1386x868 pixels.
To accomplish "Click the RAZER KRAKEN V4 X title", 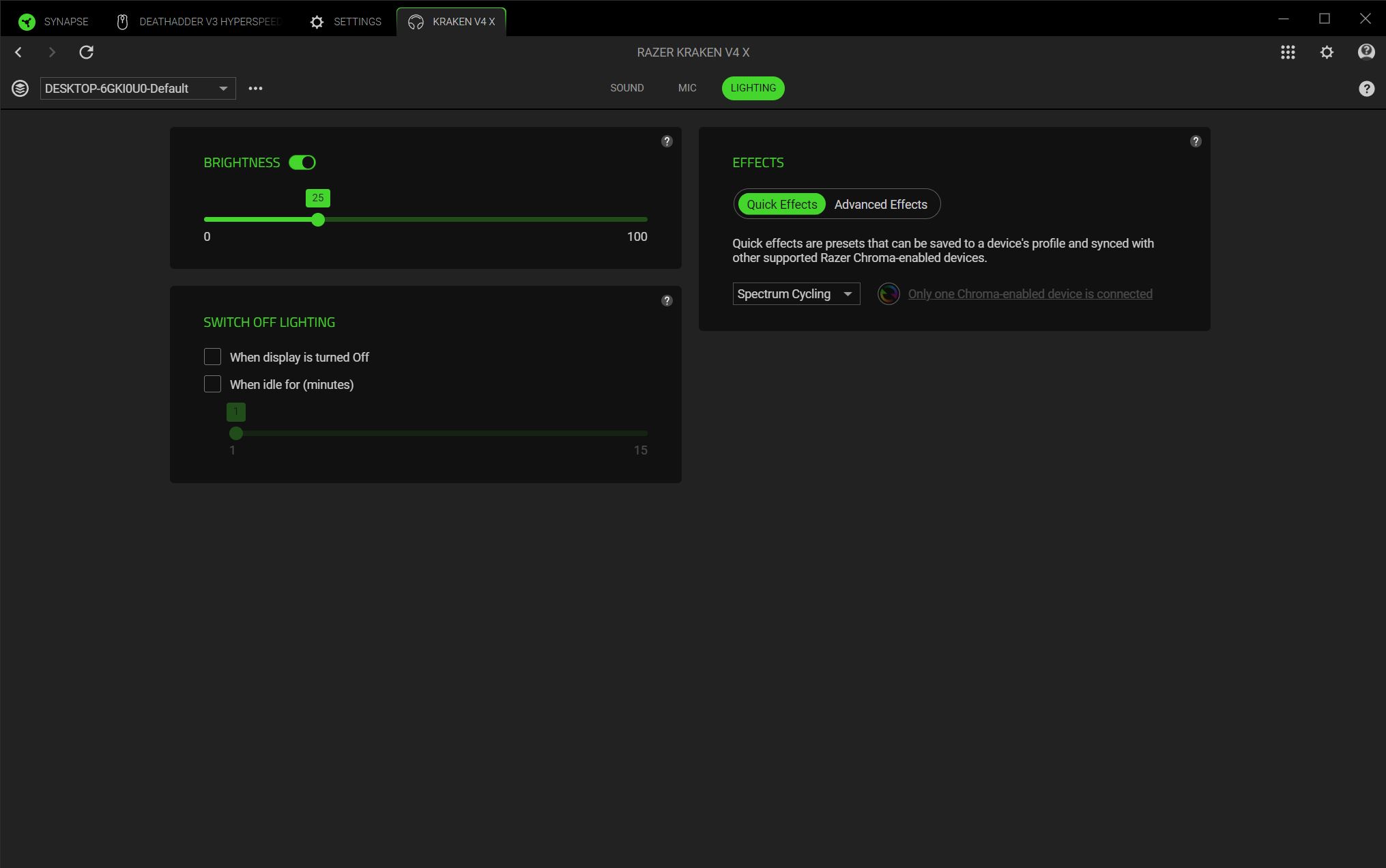I will 693,53.
